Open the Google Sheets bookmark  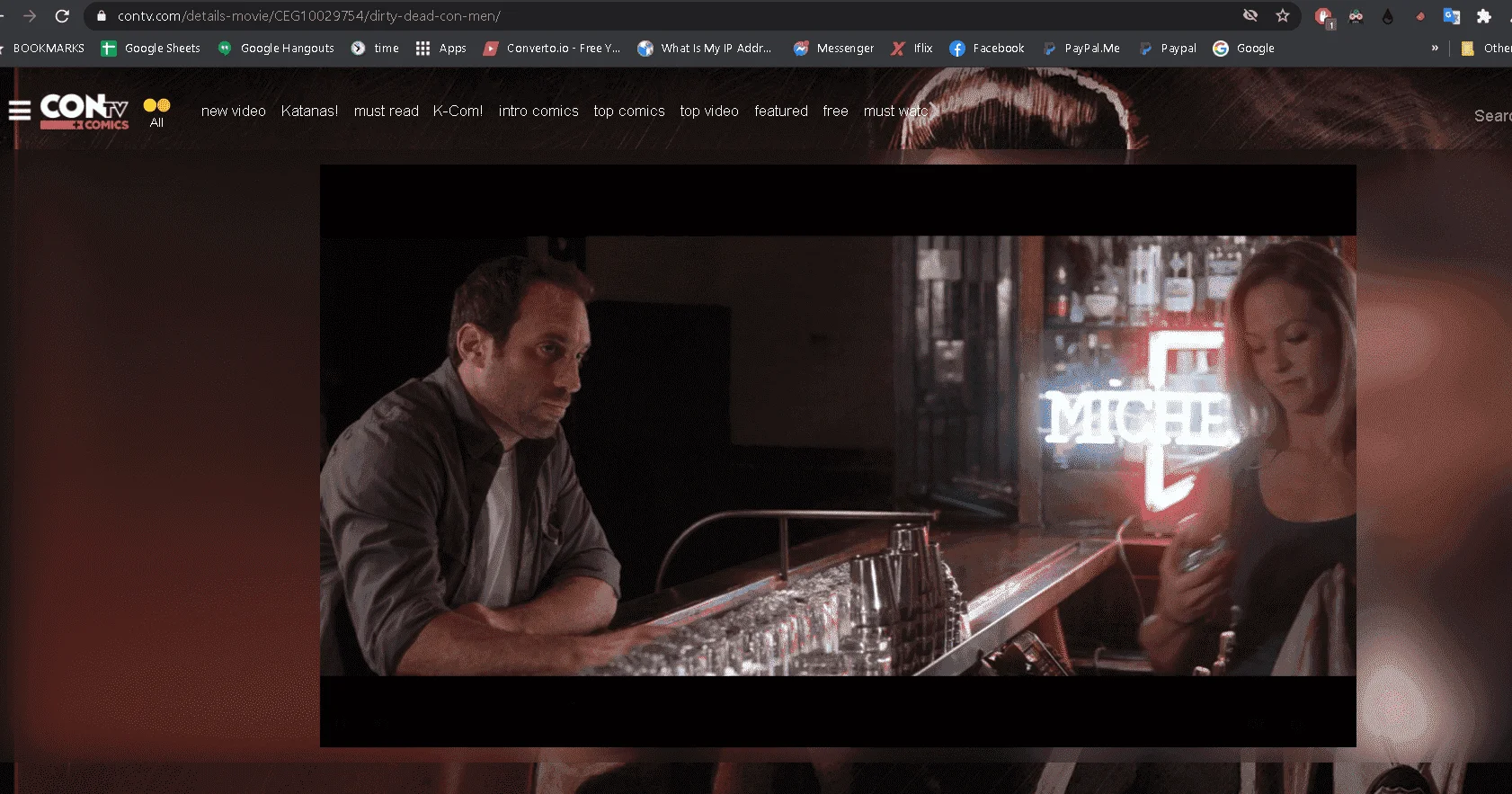150,49
